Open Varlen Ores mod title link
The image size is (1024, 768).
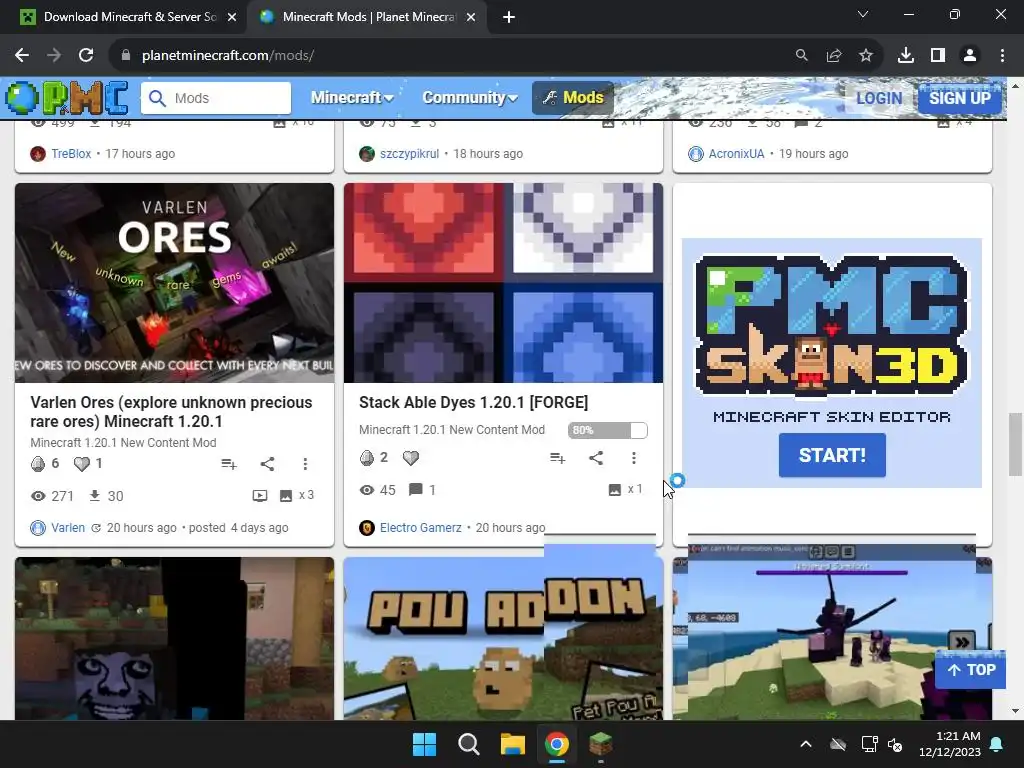coord(171,411)
